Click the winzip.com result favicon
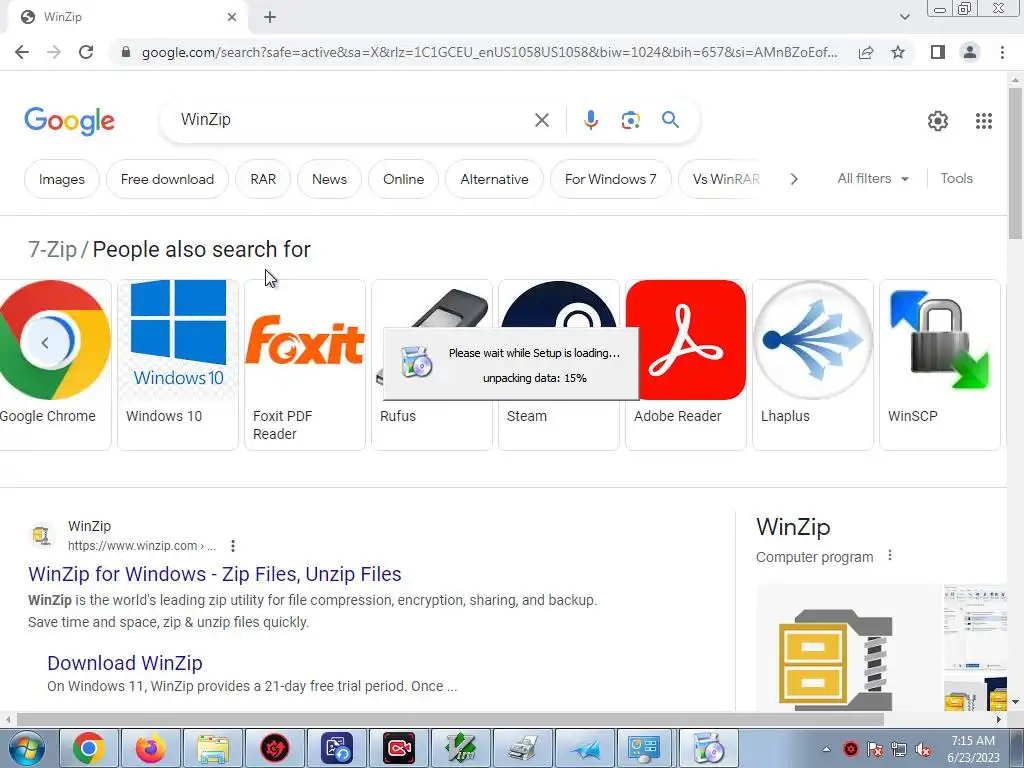 click(x=42, y=536)
